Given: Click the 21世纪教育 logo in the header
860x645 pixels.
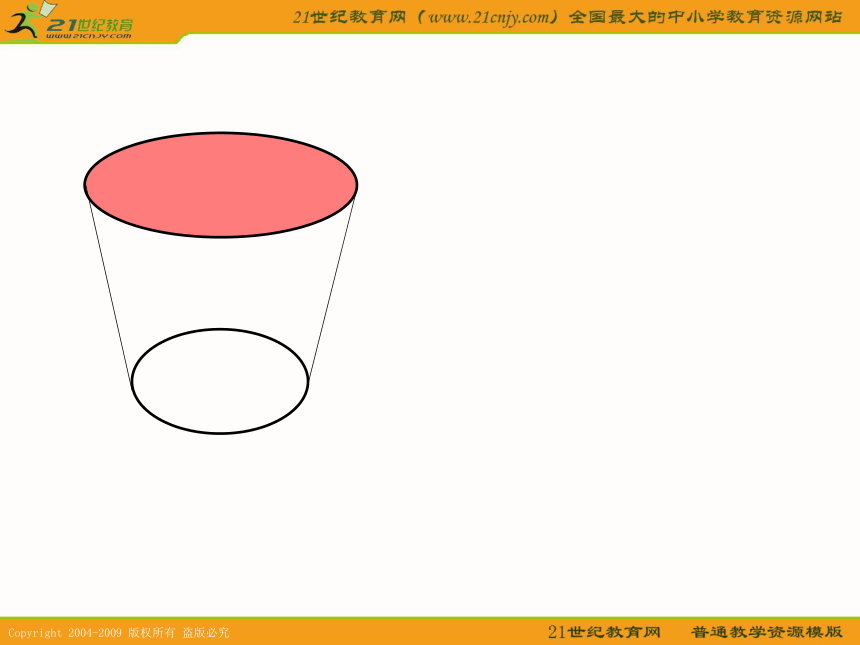Looking at the screenshot, I should 69,21.
